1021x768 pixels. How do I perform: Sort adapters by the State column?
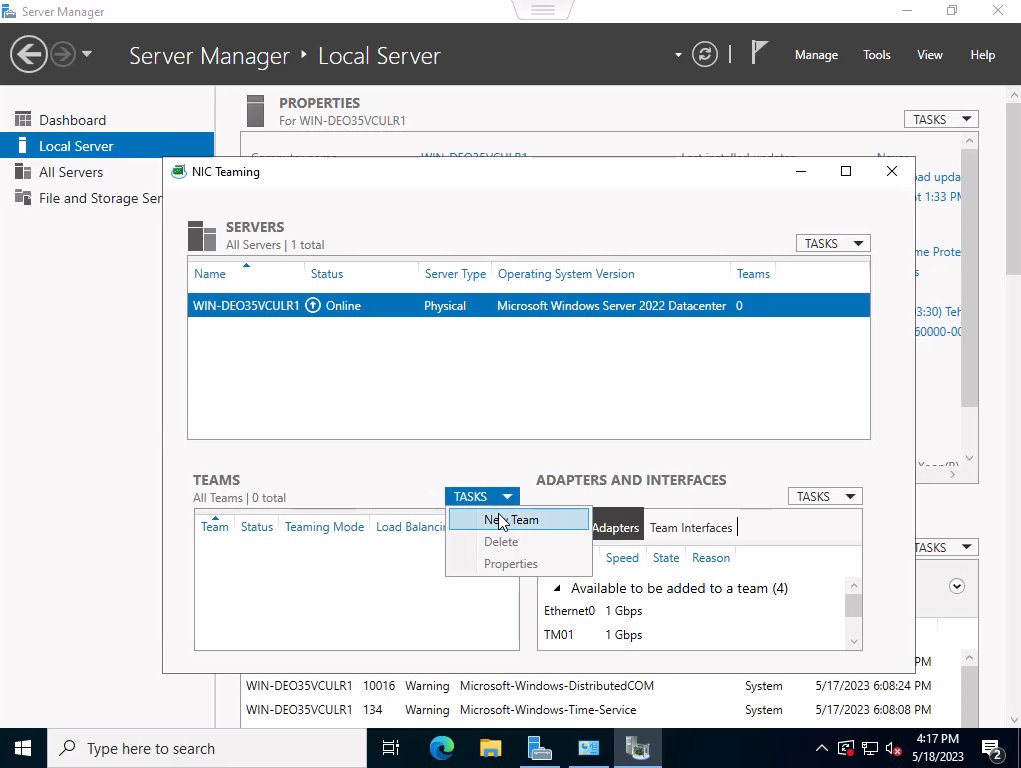point(665,558)
